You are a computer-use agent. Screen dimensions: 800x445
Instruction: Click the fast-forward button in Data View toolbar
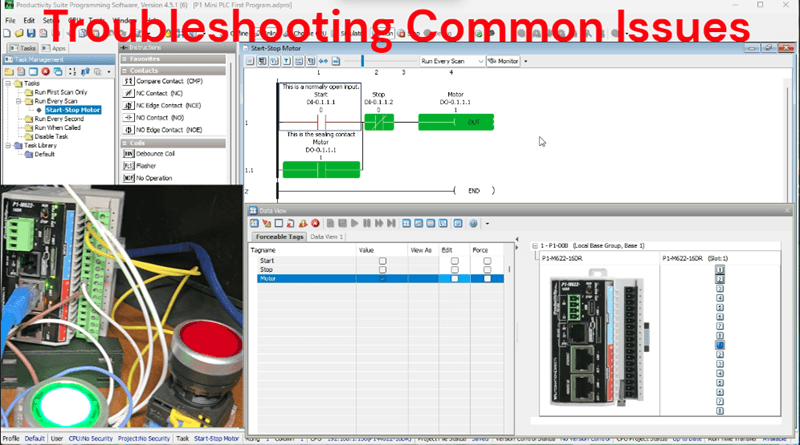point(379,224)
